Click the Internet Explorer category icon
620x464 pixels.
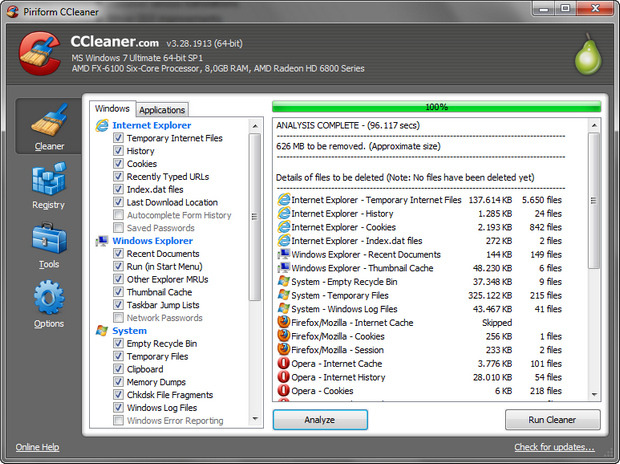coord(102,125)
